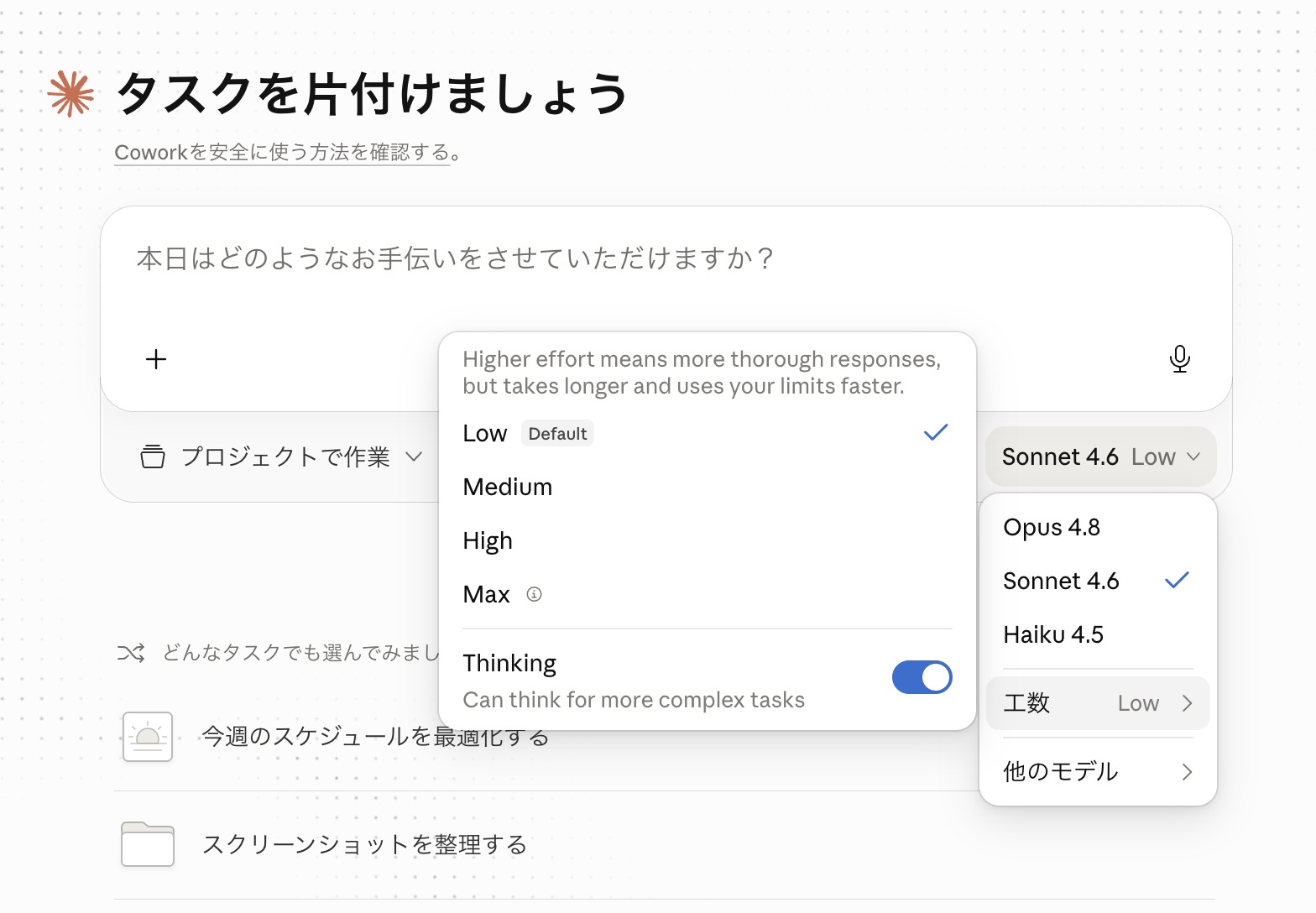Click the タスクを片付けましょう heading

pos(372,93)
